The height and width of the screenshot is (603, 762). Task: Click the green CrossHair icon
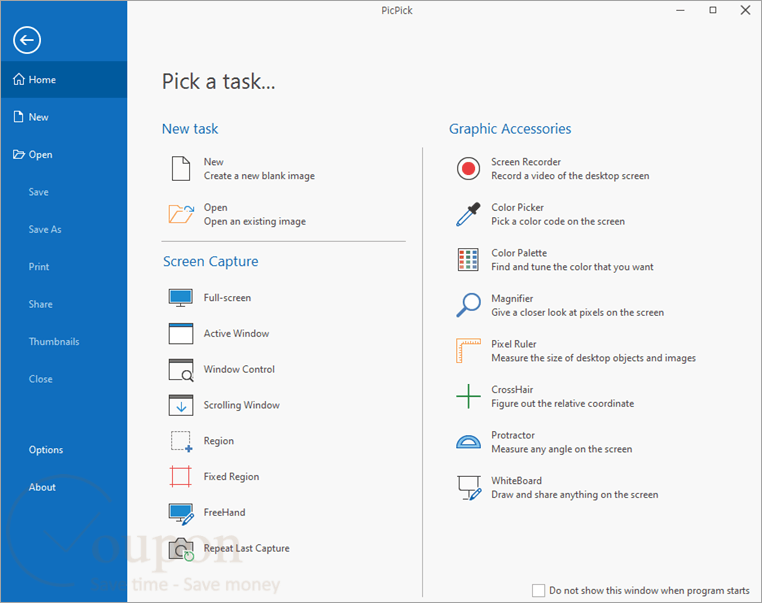468,396
